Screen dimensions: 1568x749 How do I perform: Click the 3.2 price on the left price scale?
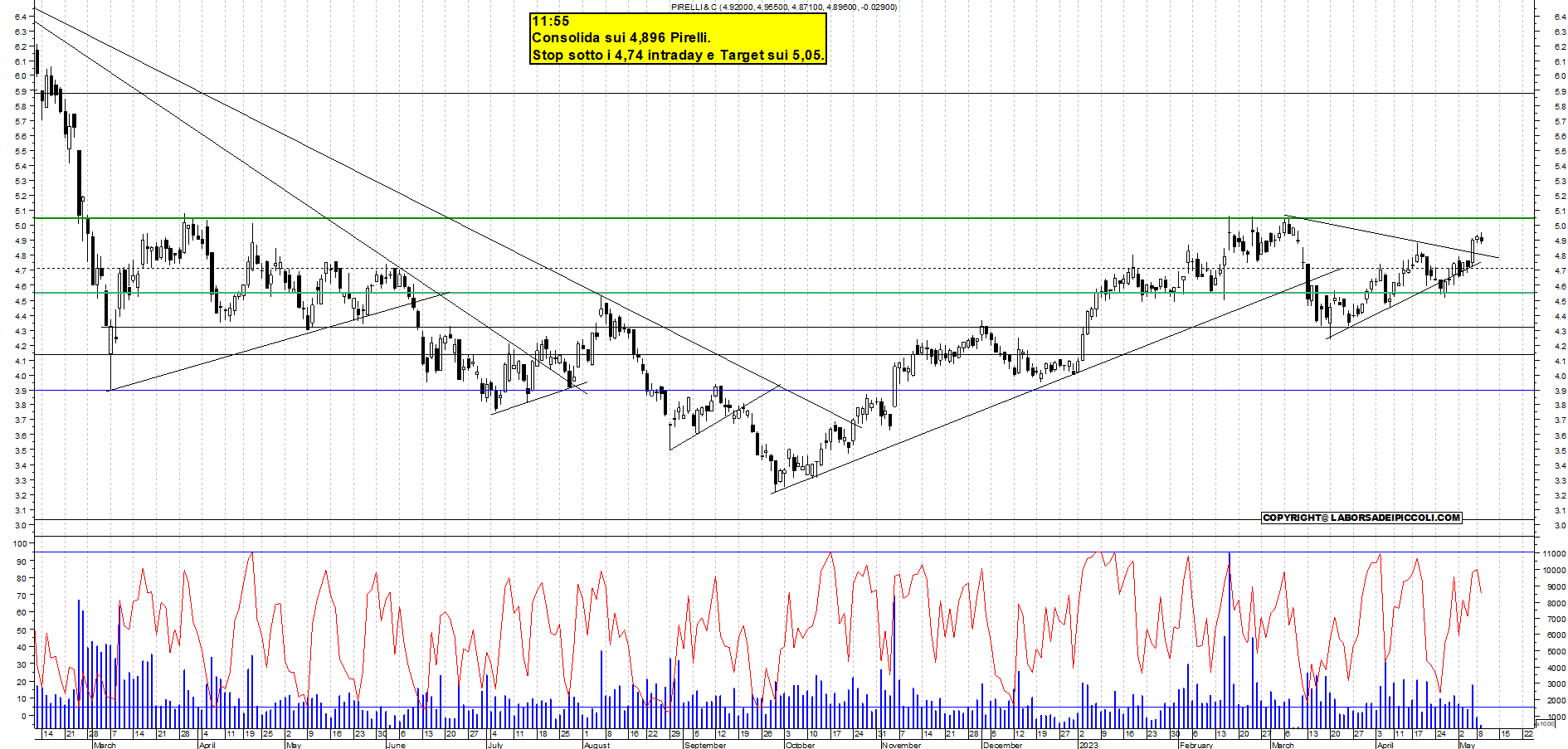pyautogui.click(x=20, y=496)
